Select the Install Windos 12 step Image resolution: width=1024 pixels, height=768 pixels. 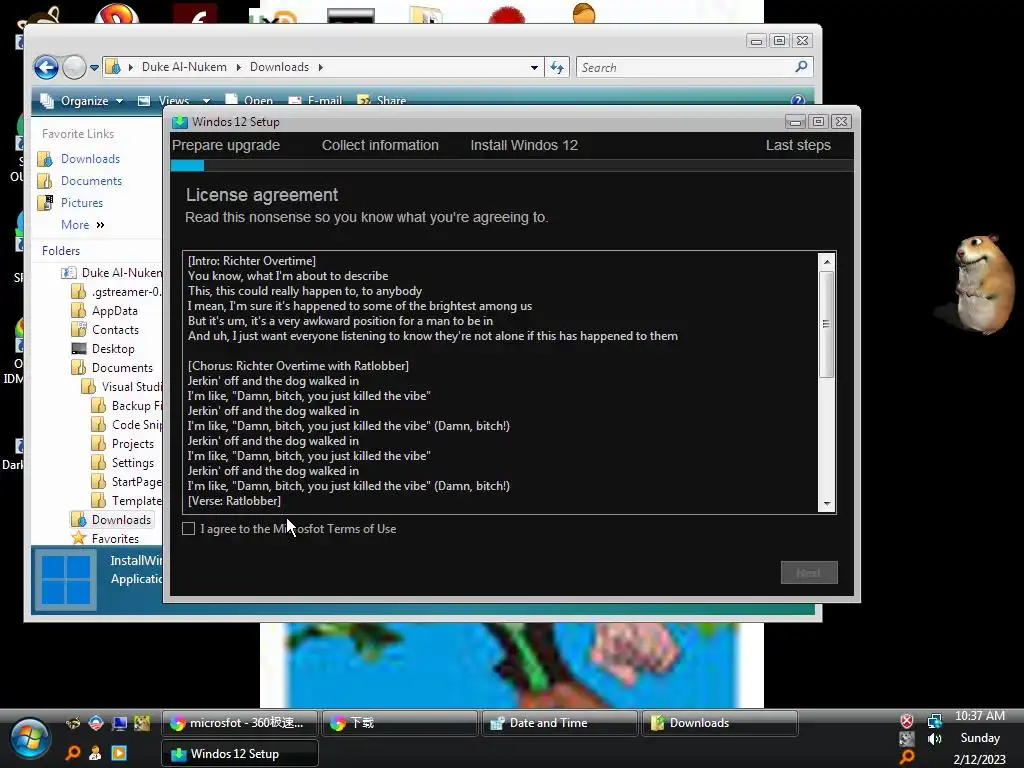pyautogui.click(x=524, y=145)
